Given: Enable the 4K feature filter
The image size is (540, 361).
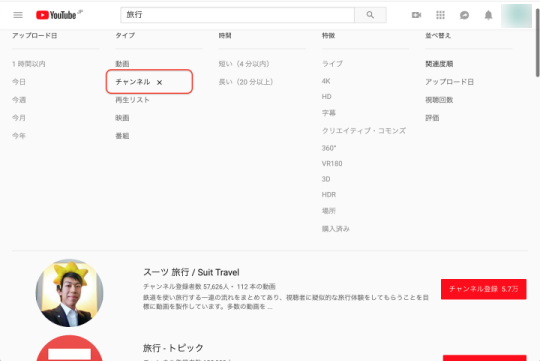Looking at the screenshot, I should point(326,81).
